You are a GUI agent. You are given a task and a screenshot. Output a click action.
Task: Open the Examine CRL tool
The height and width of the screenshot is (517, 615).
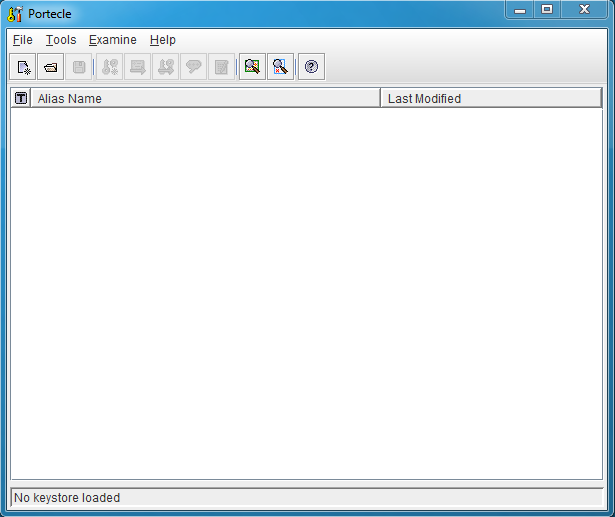pyautogui.click(x=281, y=67)
